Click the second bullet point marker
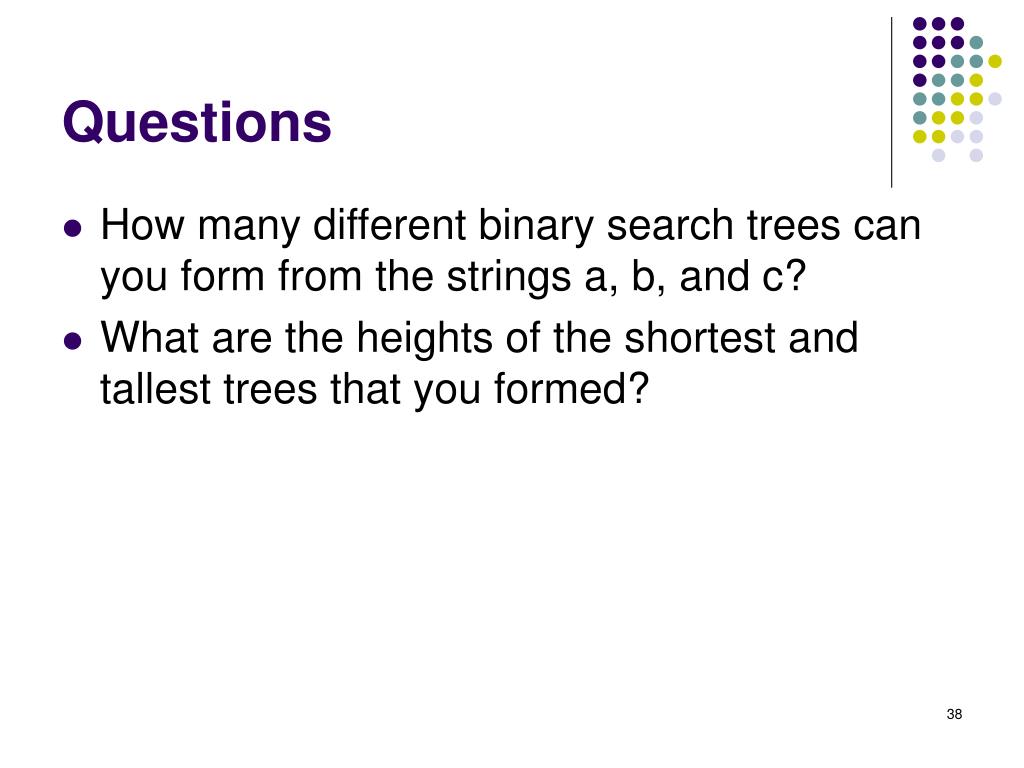The height and width of the screenshot is (768, 1024). click(x=73, y=341)
